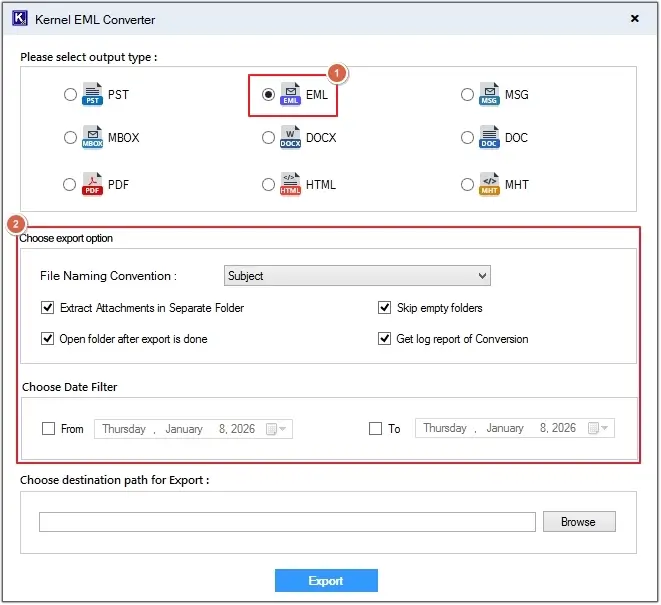Uncheck Extract Attachments in Separate Folder
The height and width of the screenshot is (605, 661).
48,308
